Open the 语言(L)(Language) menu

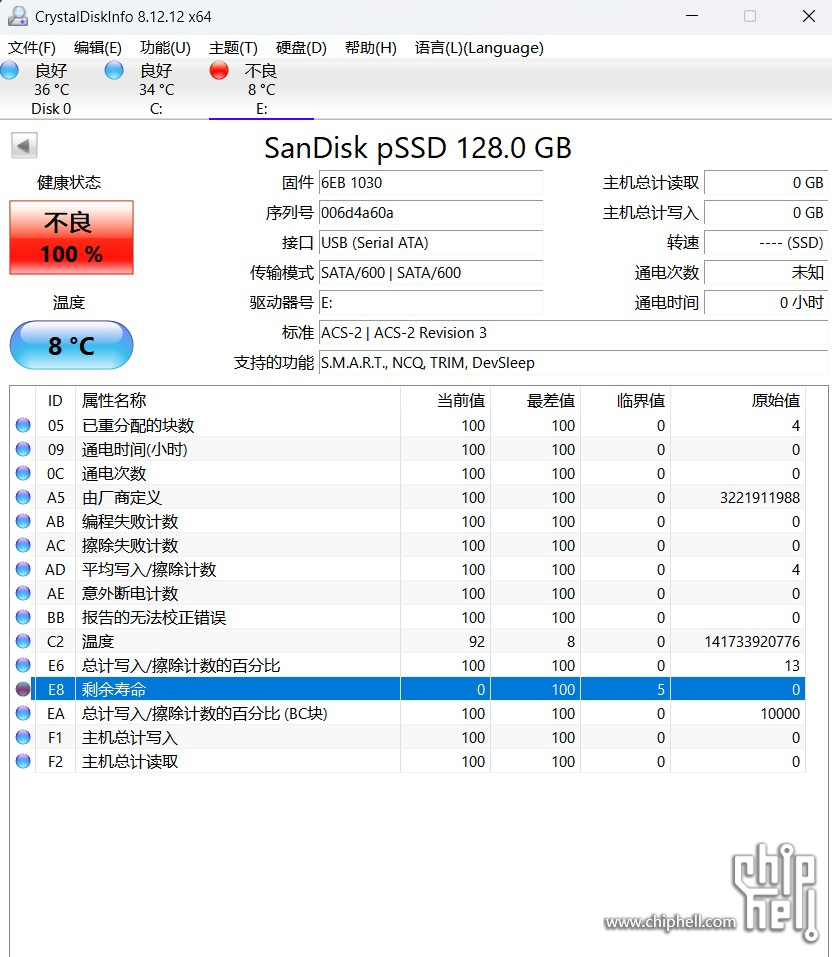pos(479,48)
